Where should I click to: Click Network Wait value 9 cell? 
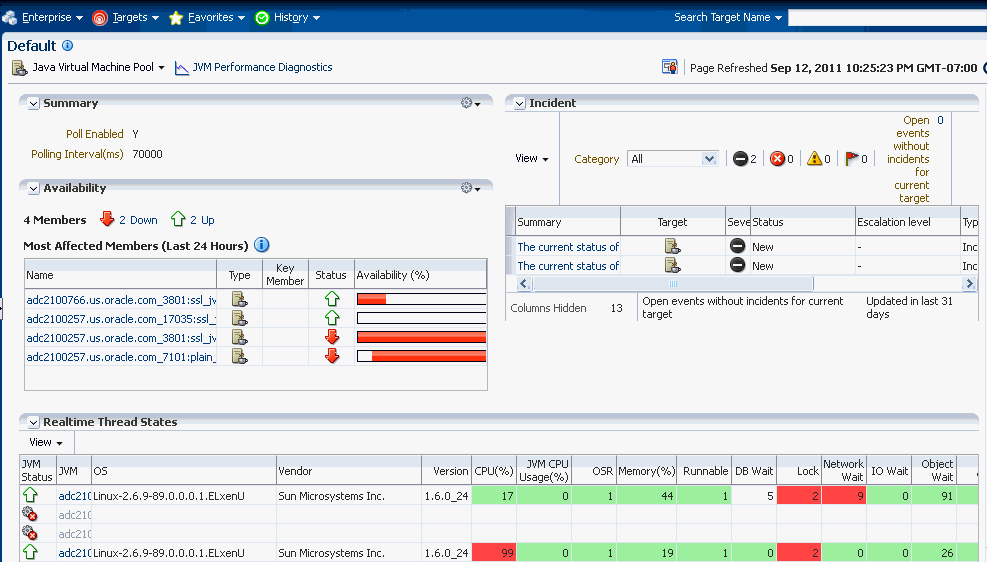pyautogui.click(x=843, y=496)
